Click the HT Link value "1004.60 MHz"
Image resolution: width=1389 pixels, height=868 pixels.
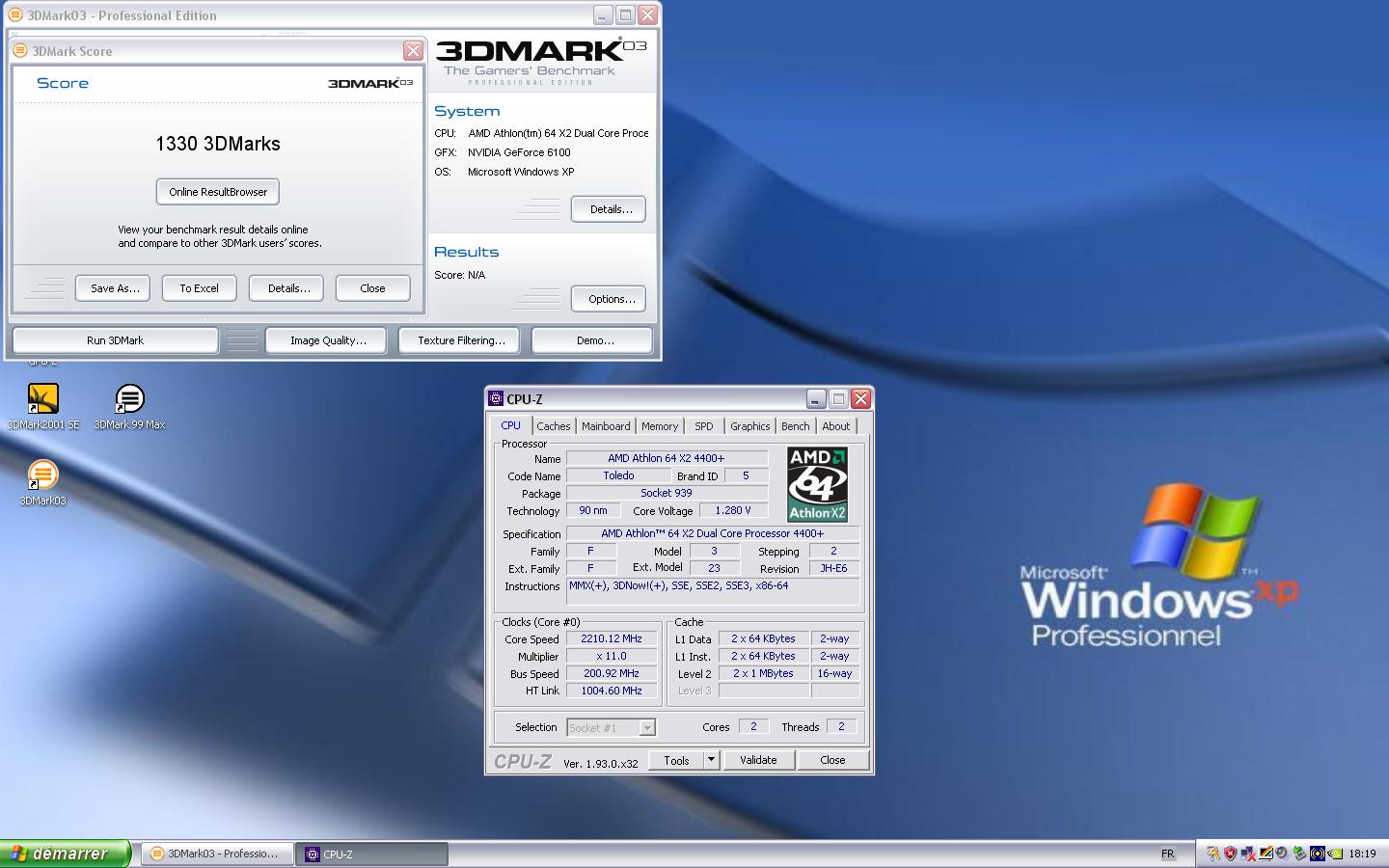612,691
